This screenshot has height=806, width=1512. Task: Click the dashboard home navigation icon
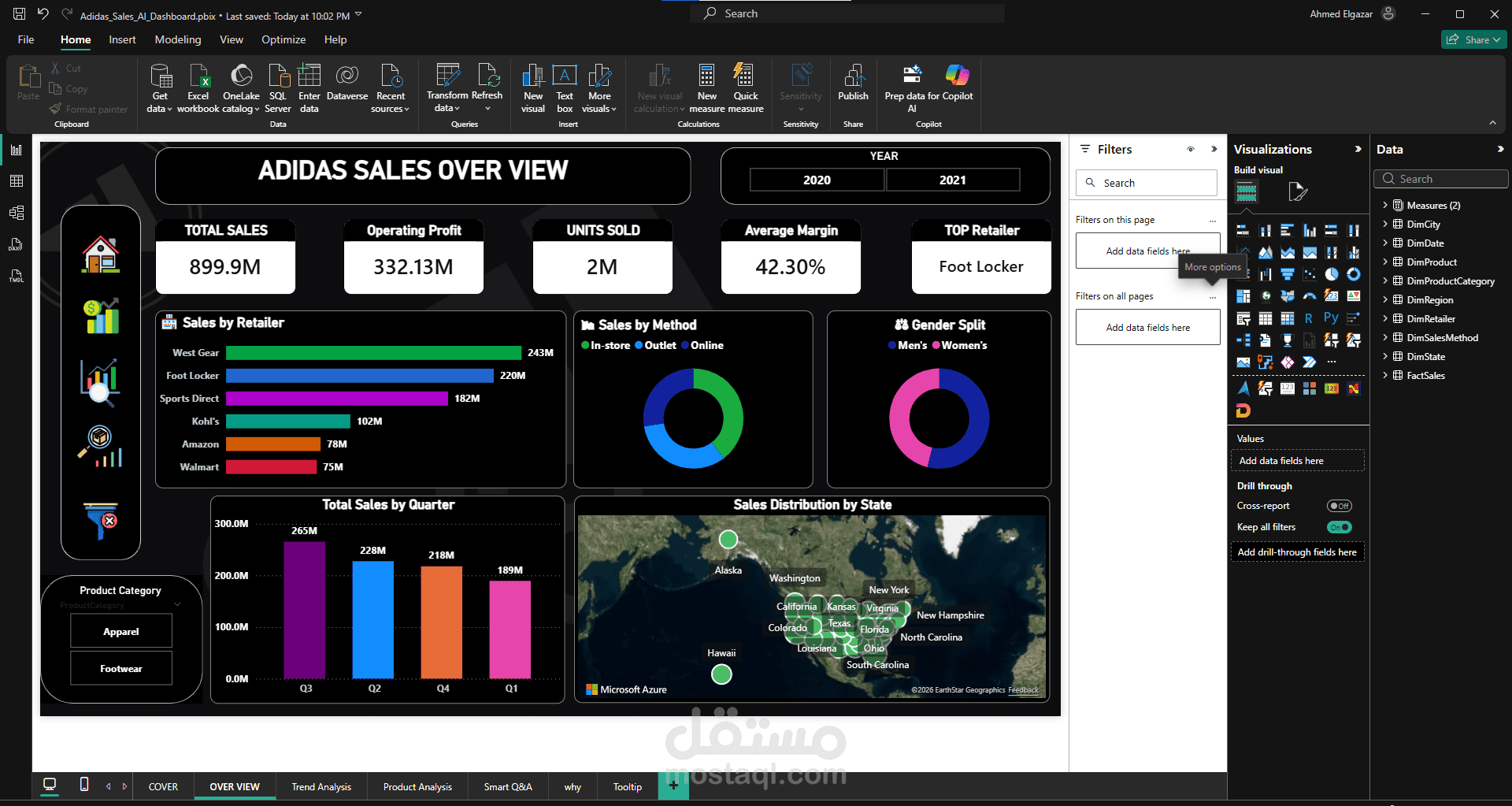point(101,255)
